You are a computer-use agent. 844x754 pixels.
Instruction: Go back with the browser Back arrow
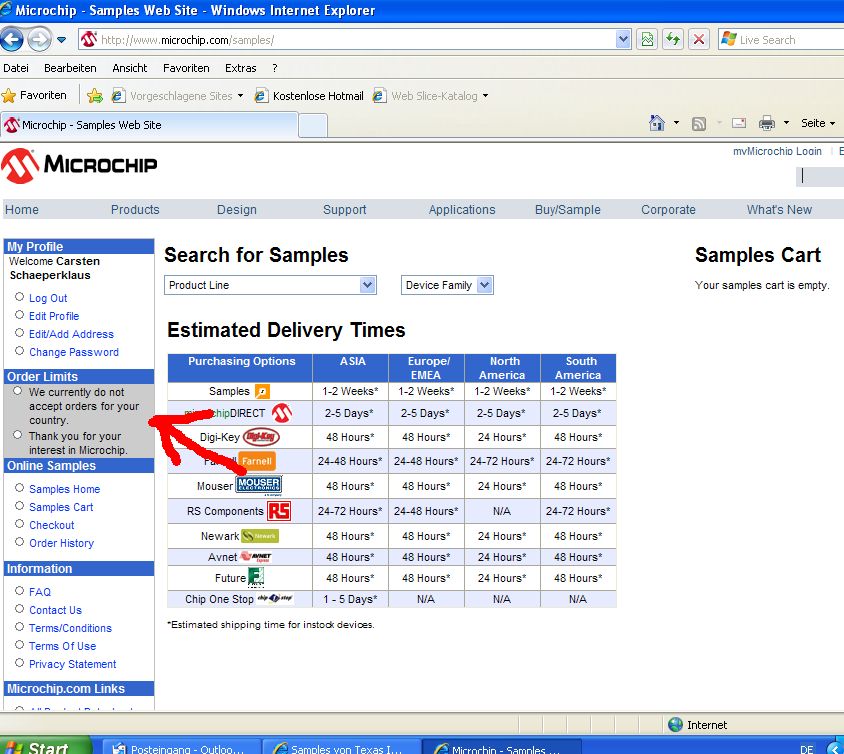click(x=12, y=40)
